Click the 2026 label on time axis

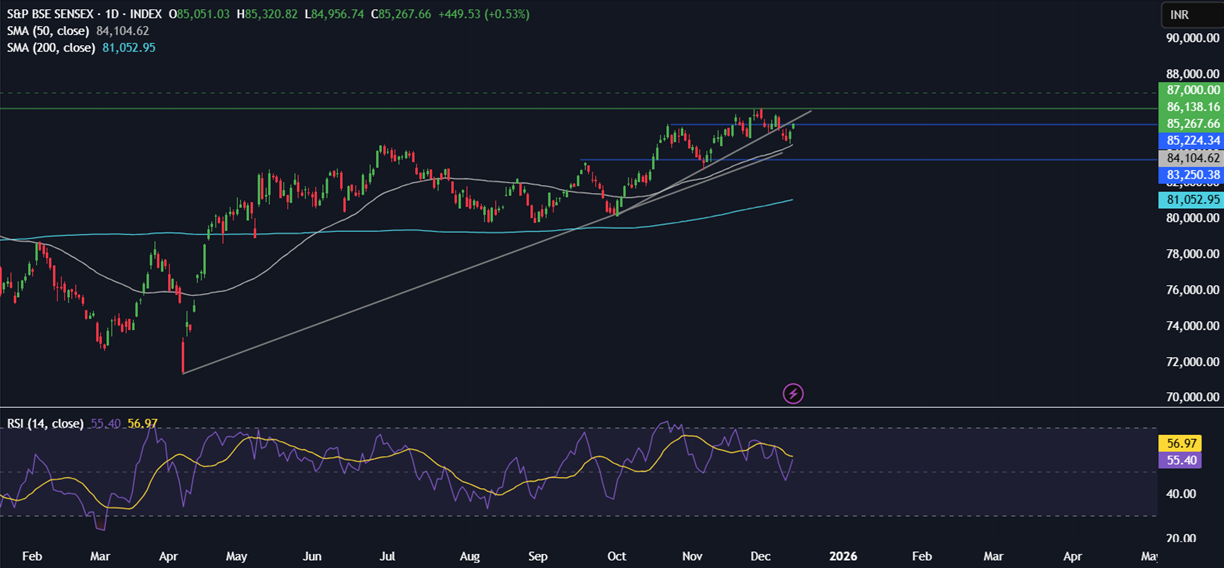(843, 555)
